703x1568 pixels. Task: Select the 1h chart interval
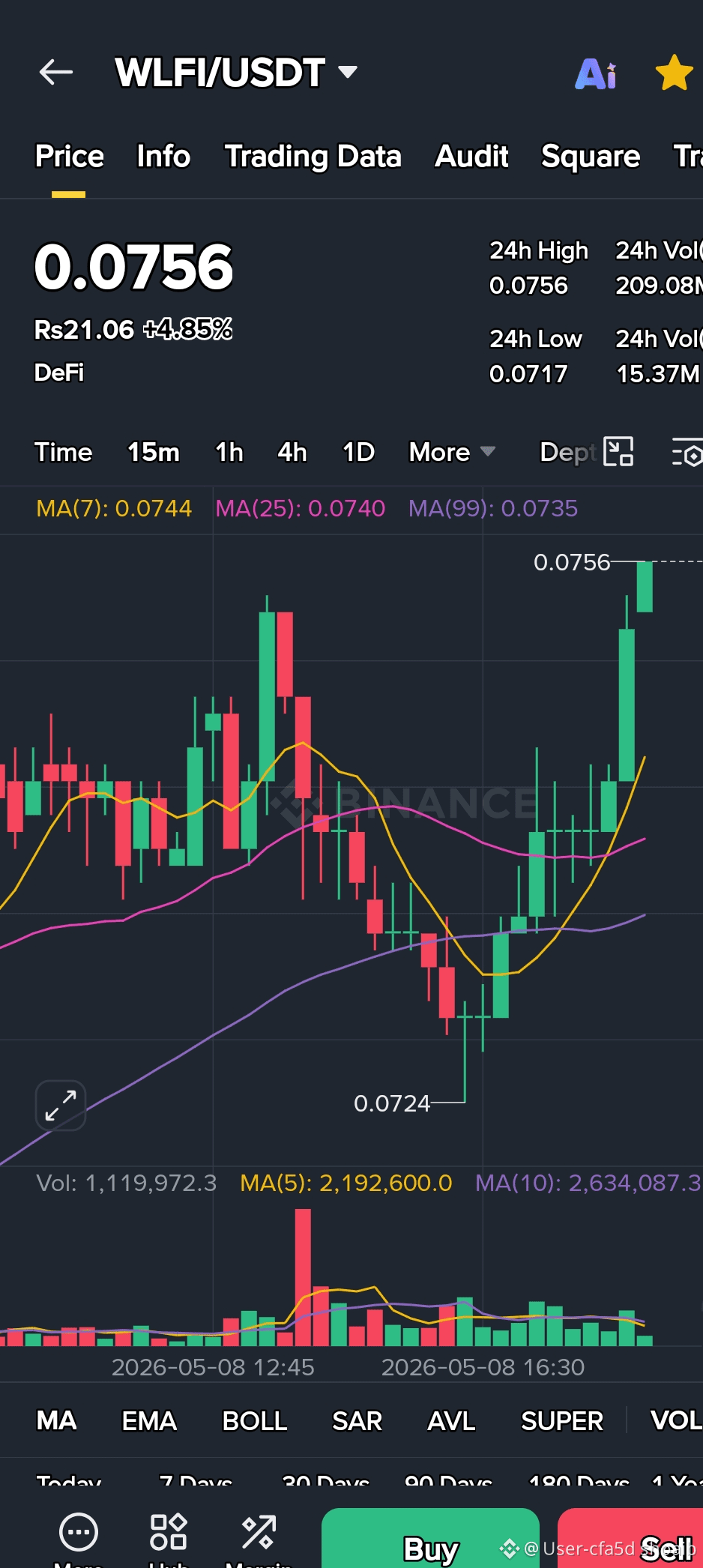(229, 452)
